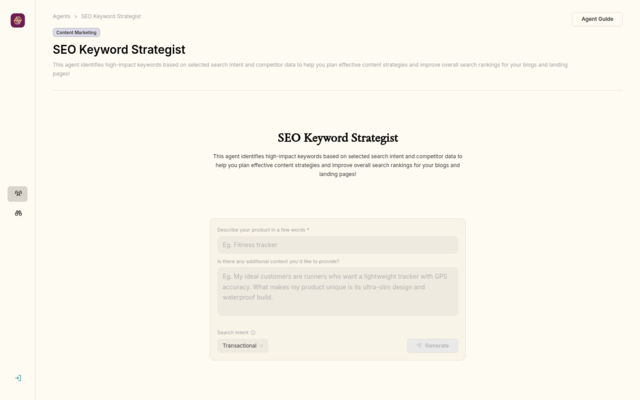Open the binoculars explore icon
640x400 pixels.
coord(18,213)
